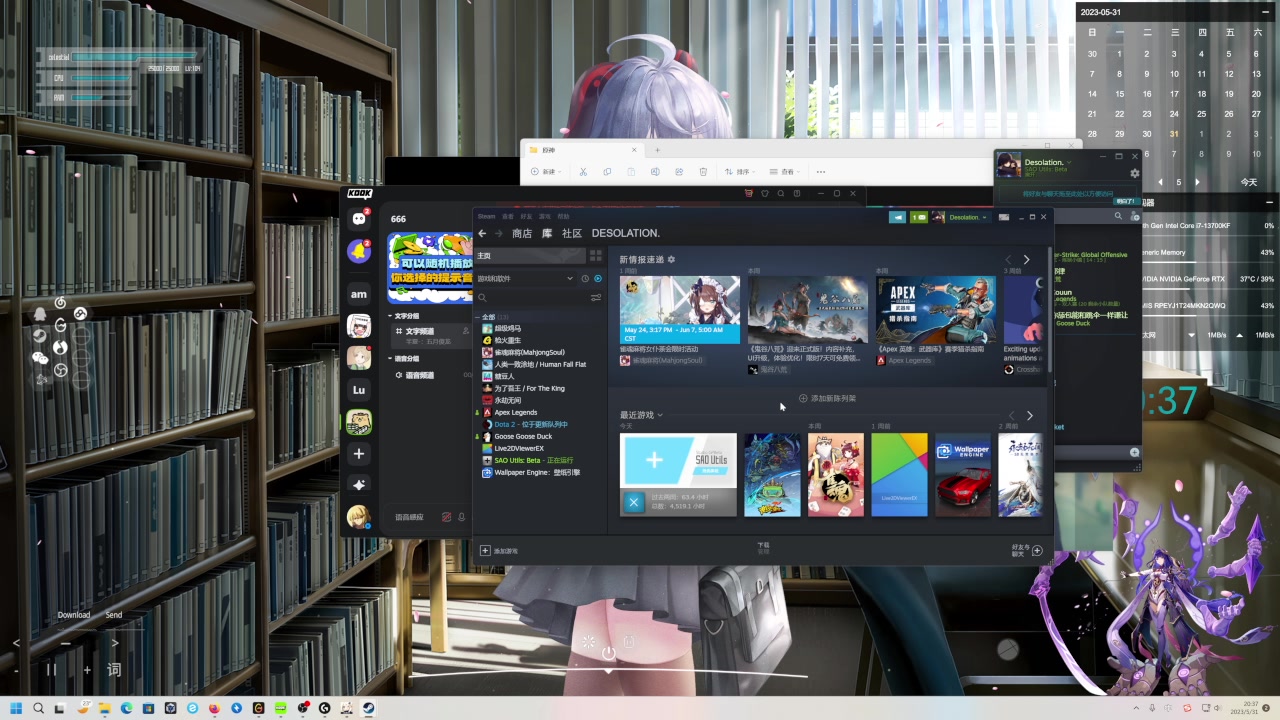The image size is (1280, 720).
Task: Open taskbar search magnifier
Action: pyautogui.click(x=38, y=708)
